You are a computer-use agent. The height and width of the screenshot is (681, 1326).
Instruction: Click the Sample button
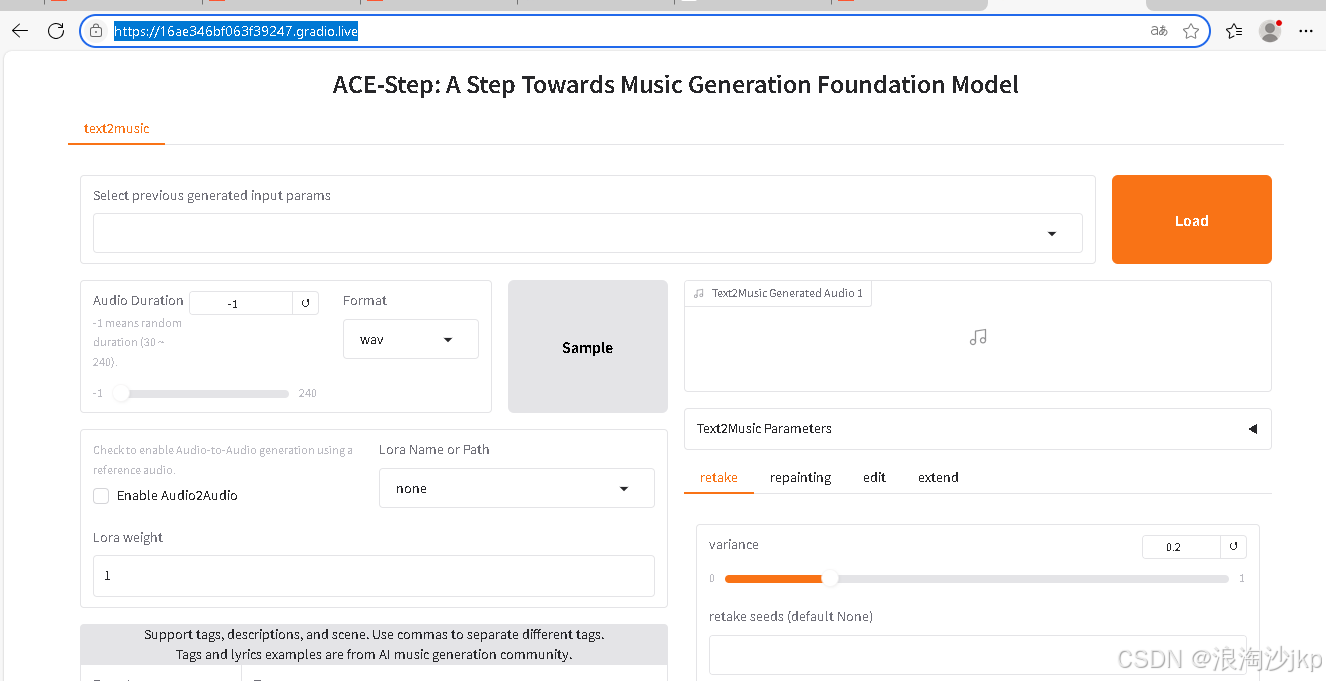587,347
